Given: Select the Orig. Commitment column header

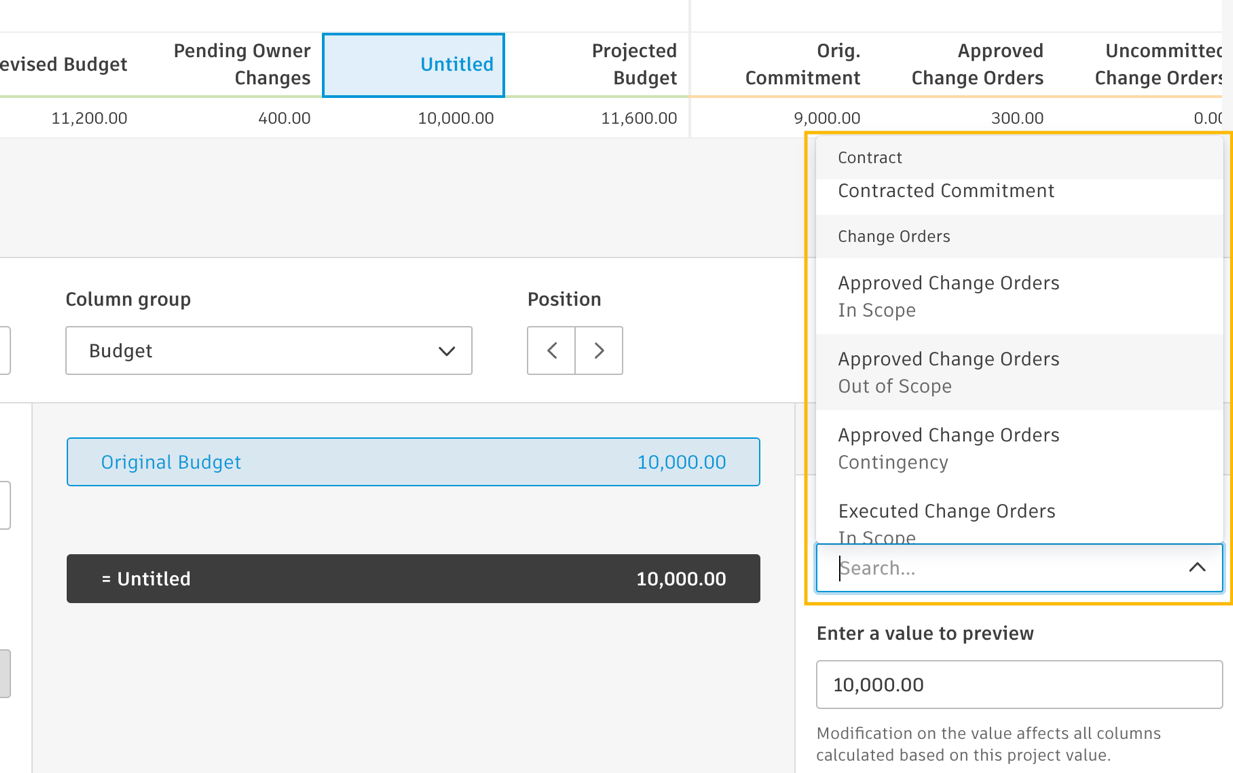Looking at the screenshot, I should tap(802, 64).
